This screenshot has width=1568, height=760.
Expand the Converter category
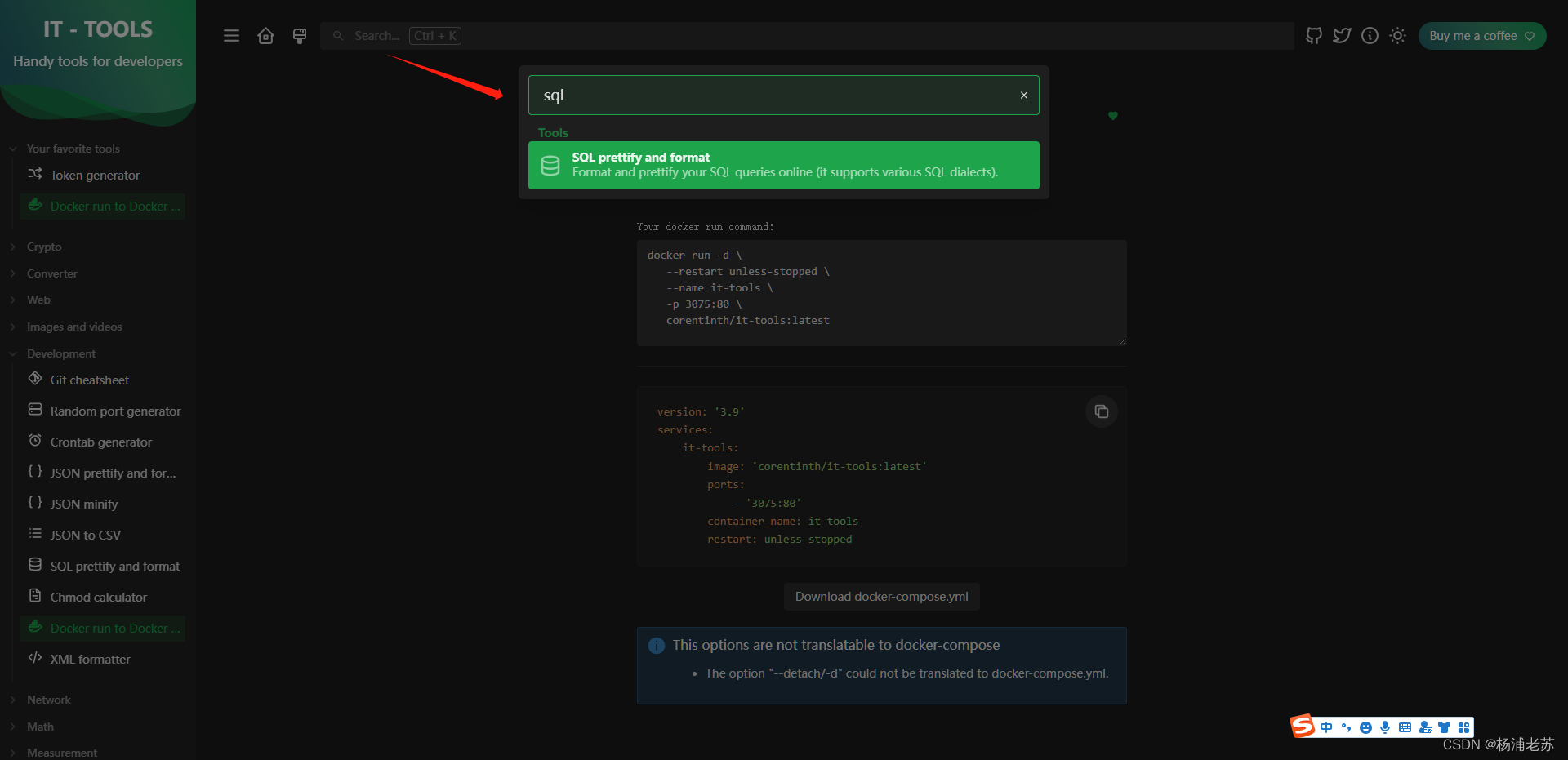[x=52, y=273]
